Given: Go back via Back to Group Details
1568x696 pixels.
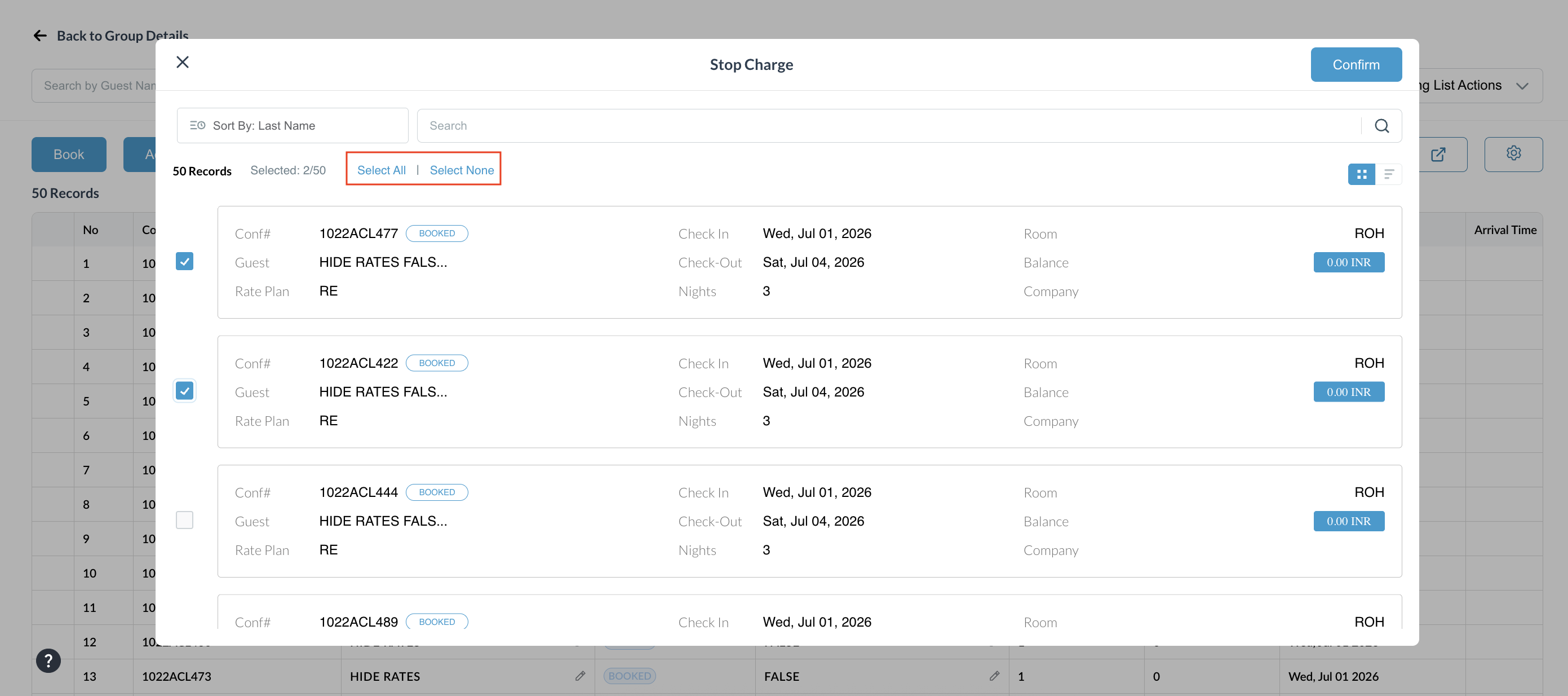Looking at the screenshot, I should click(122, 36).
